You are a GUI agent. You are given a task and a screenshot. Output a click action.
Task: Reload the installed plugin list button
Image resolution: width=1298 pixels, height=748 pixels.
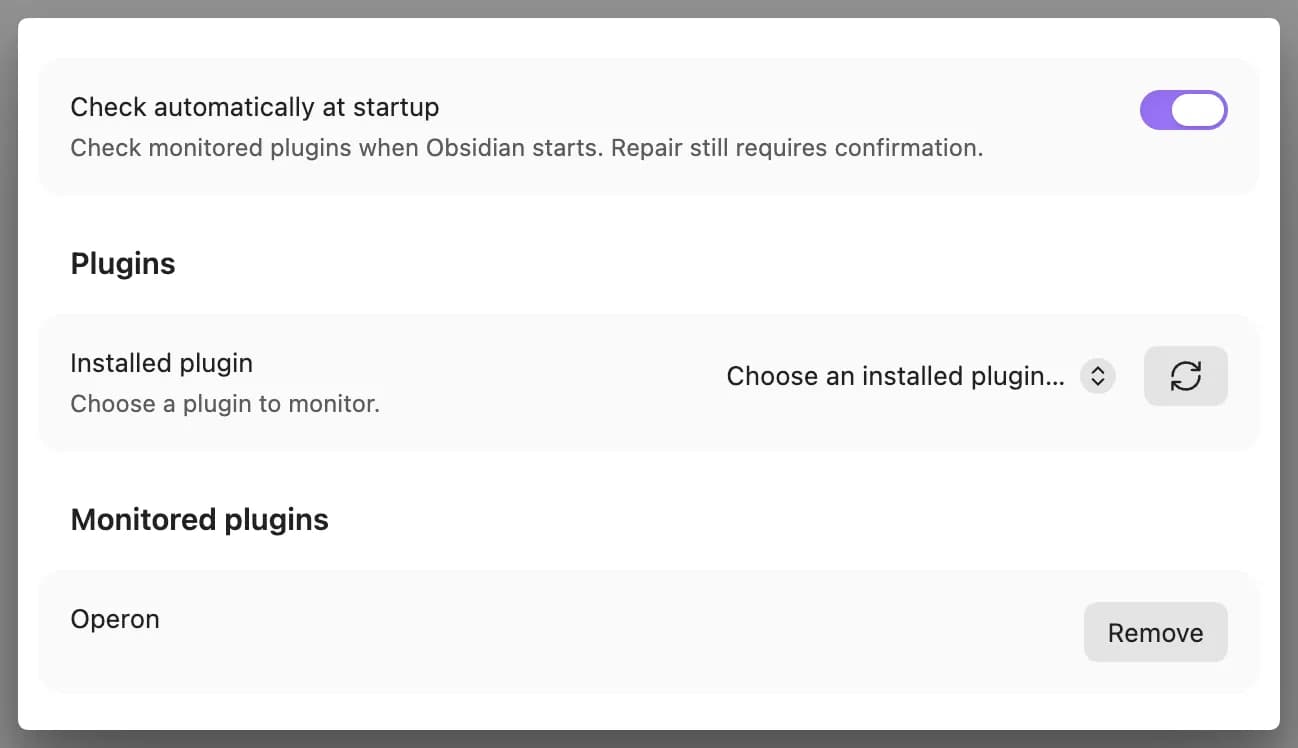1185,376
